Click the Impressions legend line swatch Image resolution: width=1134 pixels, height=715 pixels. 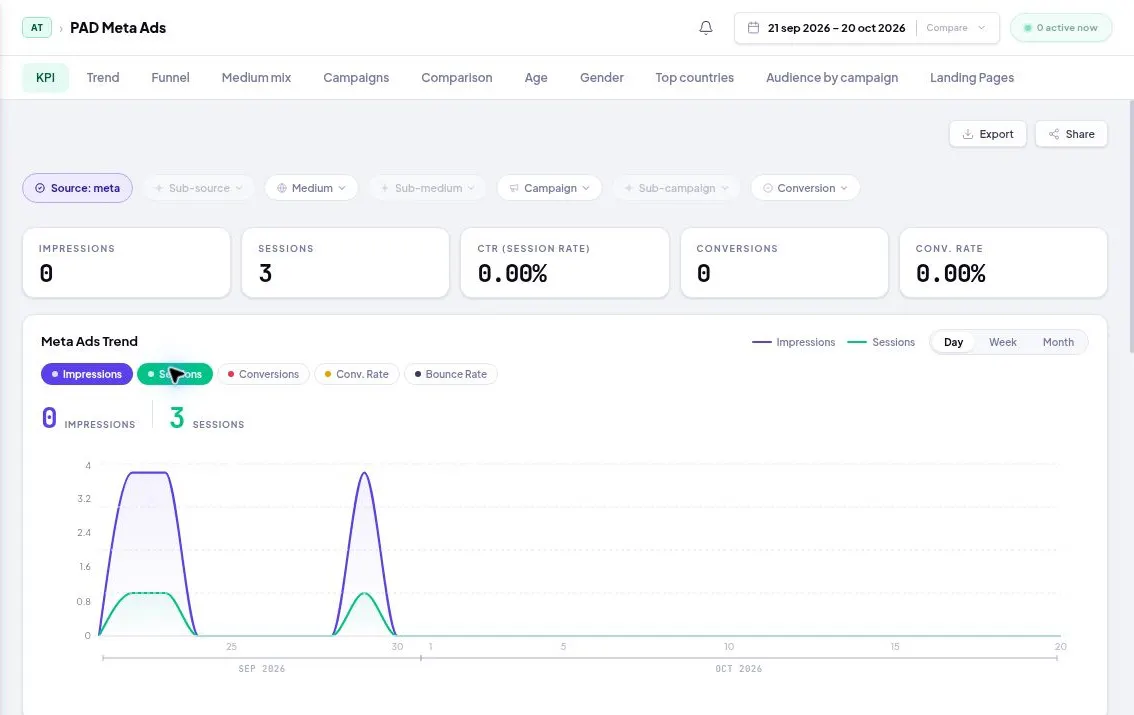click(x=762, y=342)
